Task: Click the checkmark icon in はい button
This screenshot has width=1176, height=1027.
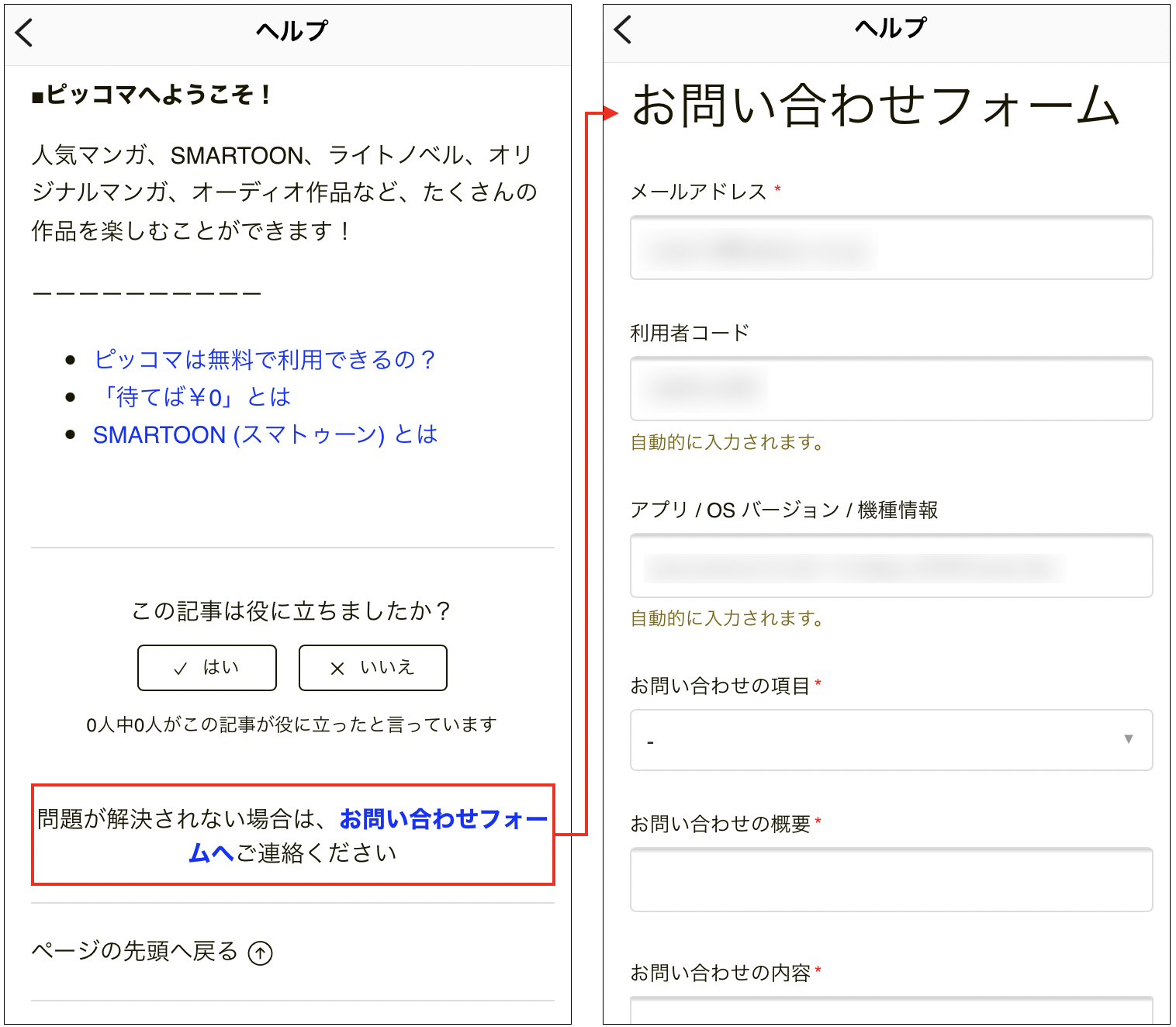Action: coord(181,669)
